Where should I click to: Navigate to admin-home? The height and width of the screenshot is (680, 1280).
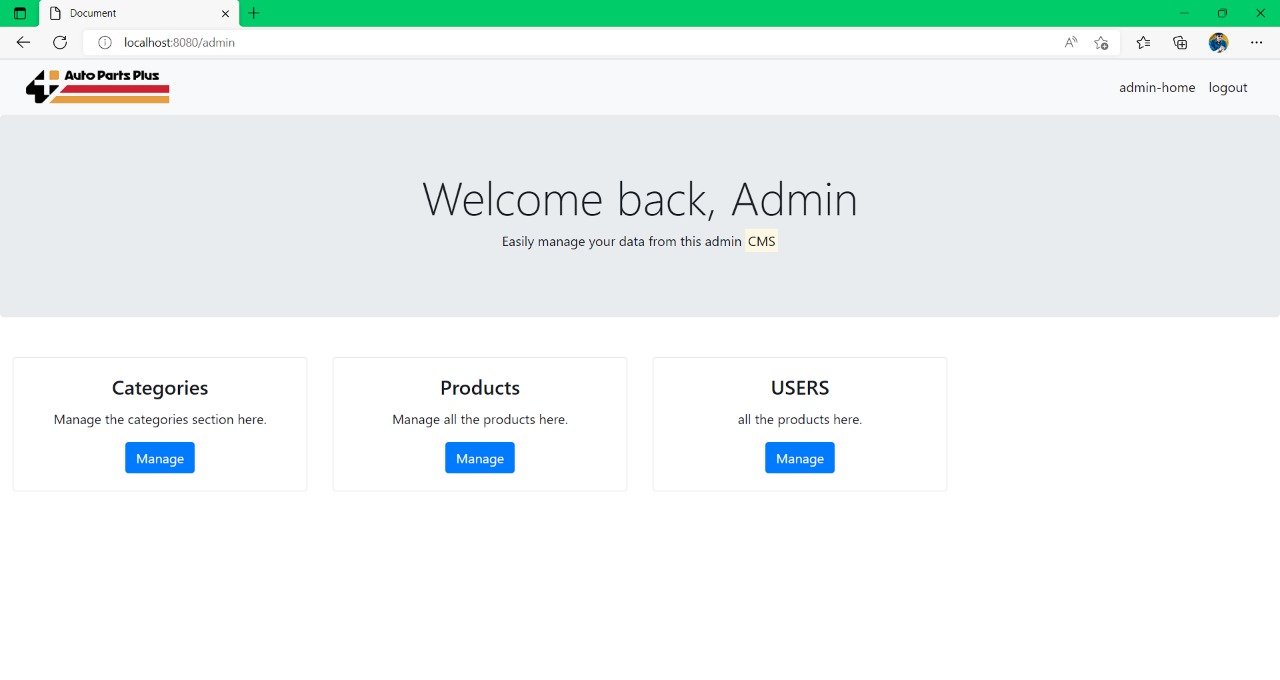(x=1157, y=87)
